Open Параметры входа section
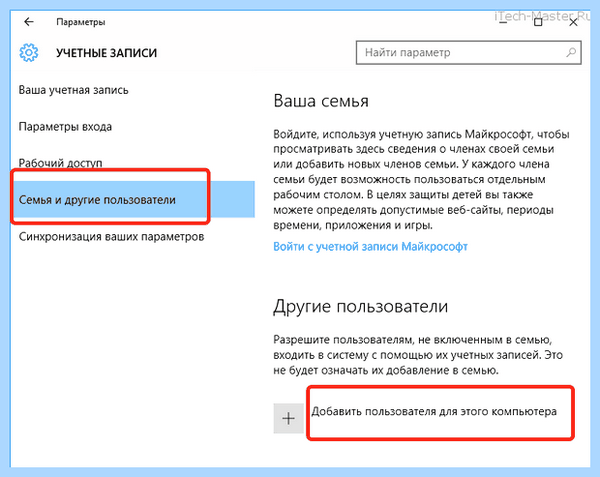 pyautogui.click(x=65, y=127)
